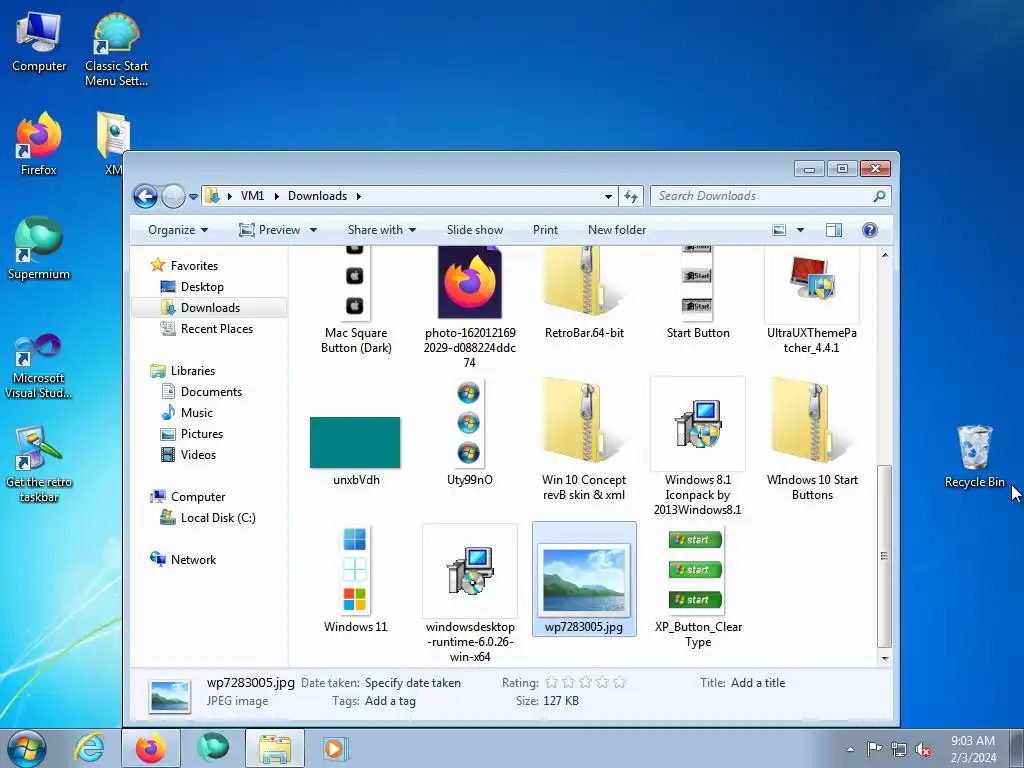Select Win 10 Concept revB skin zip

click(584, 441)
